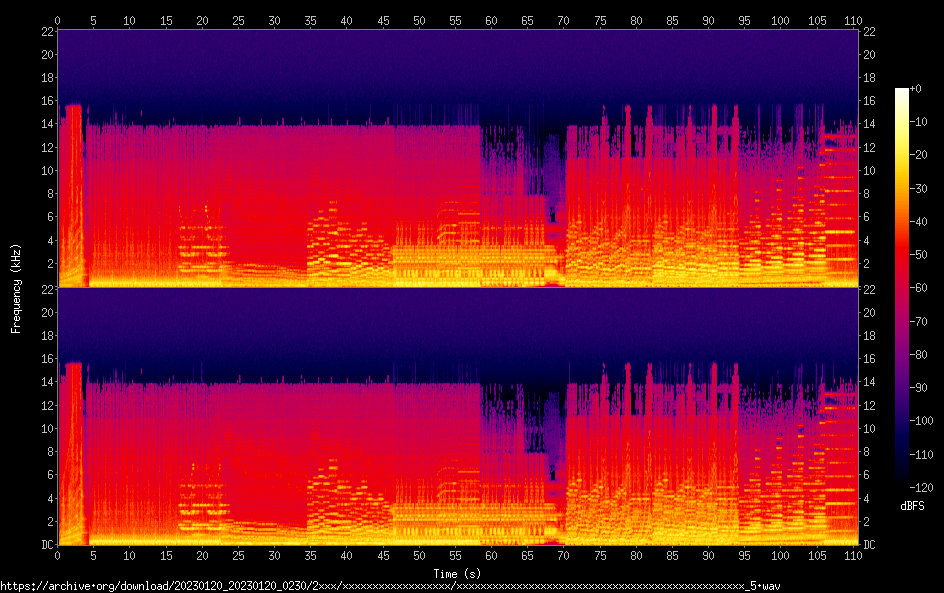Click the 110 second mark on the top time axis
944x593 pixels.
coord(853,20)
